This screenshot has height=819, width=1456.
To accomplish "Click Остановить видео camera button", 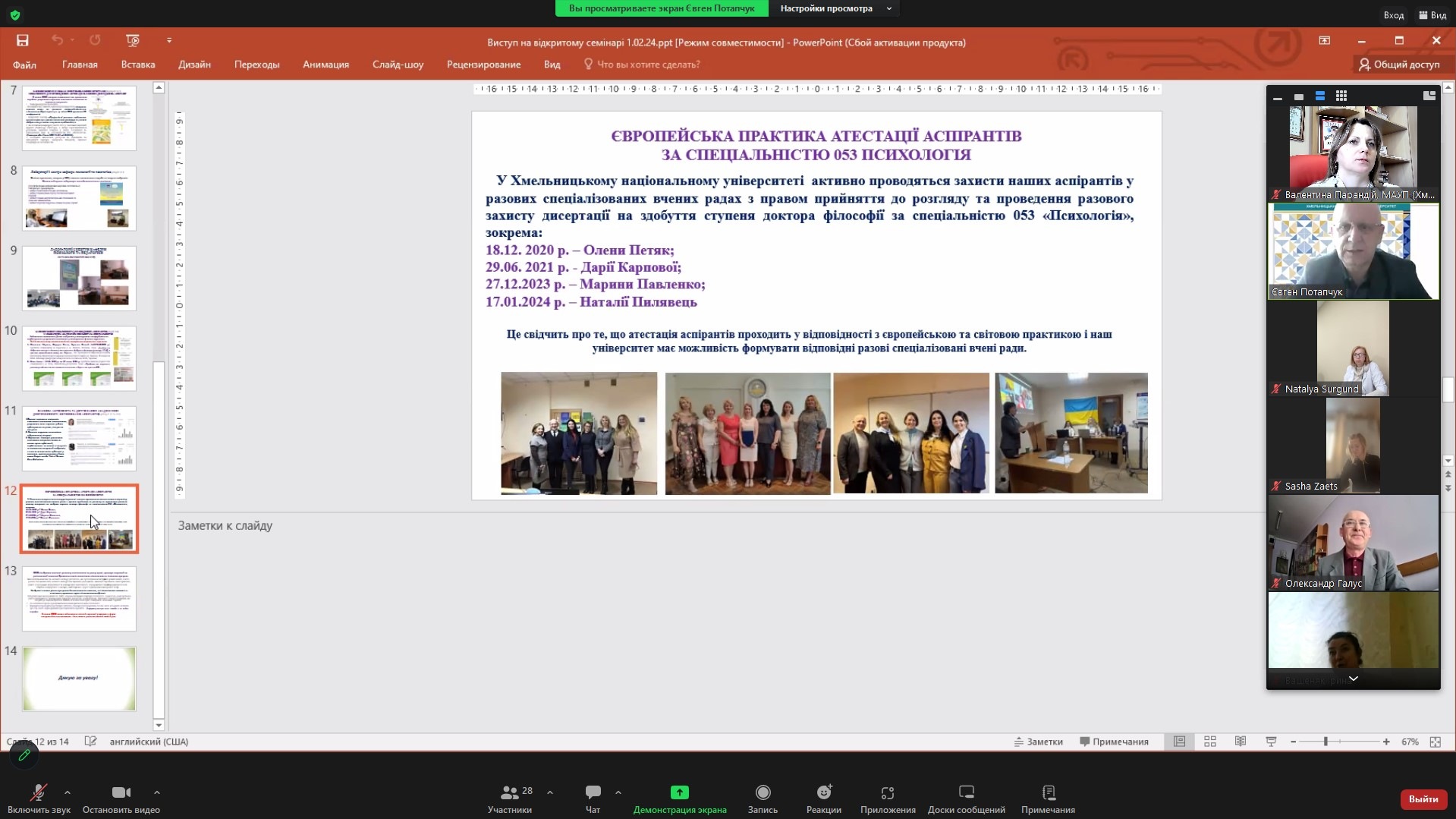I will pos(121,799).
